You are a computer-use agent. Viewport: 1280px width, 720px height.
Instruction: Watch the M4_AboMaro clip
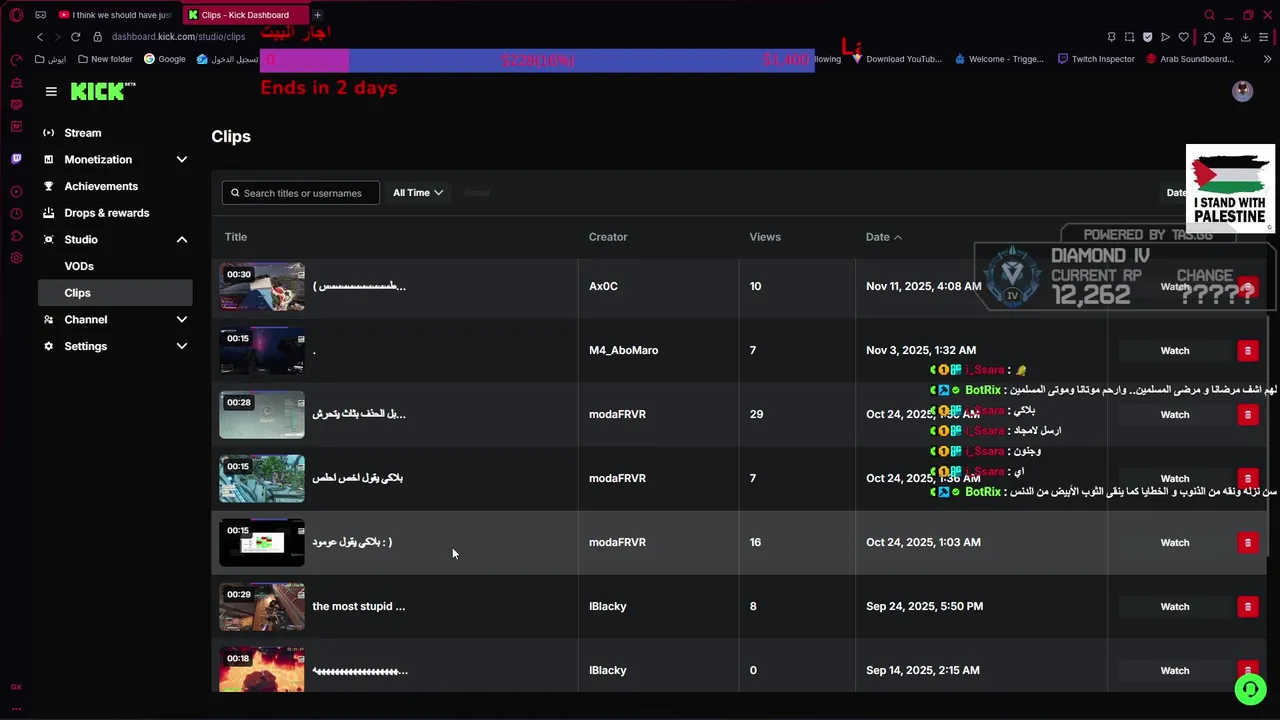pos(1174,350)
